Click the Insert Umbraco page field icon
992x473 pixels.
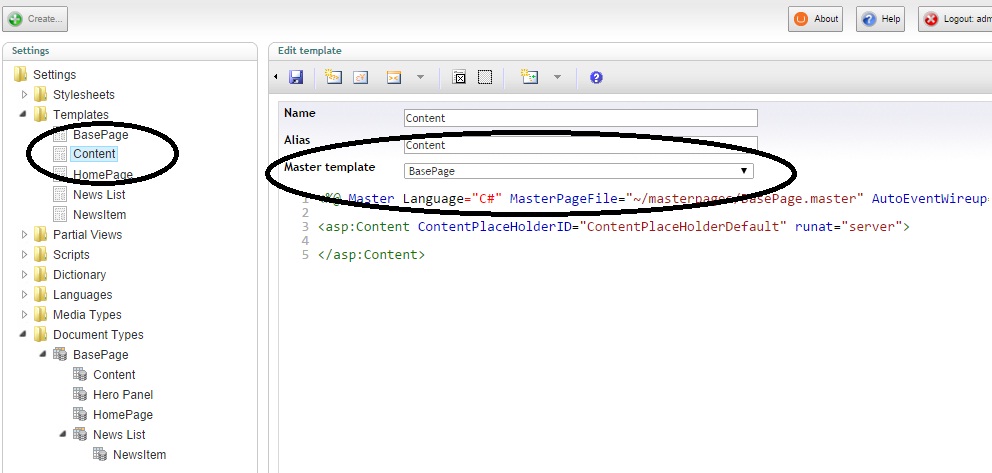pyautogui.click(x=333, y=77)
